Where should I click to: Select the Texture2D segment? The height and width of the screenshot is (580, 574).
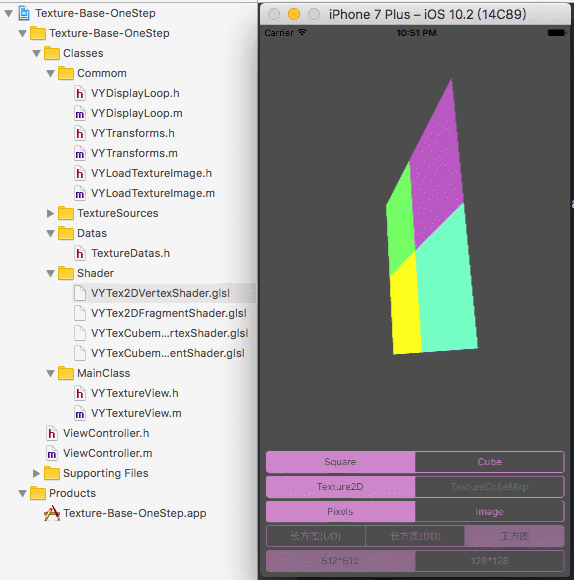click(340, 487)
